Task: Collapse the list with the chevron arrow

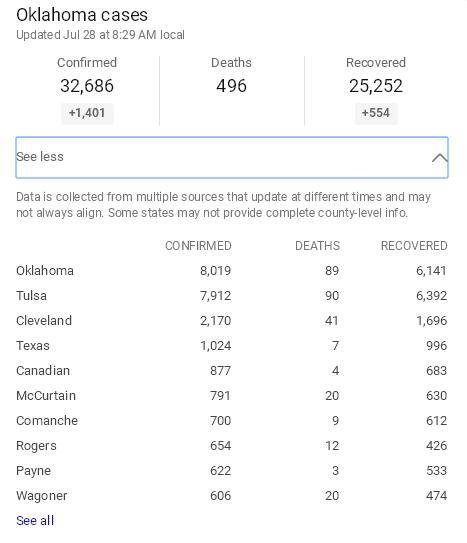Action: pos(440,158)
